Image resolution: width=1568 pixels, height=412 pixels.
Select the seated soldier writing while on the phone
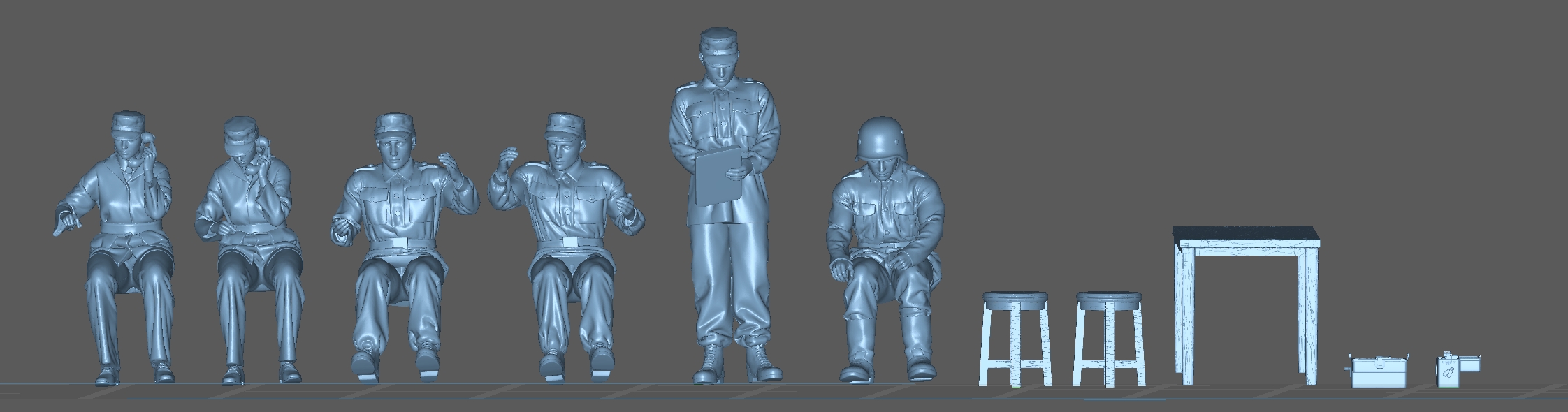[x=249, y=250]
